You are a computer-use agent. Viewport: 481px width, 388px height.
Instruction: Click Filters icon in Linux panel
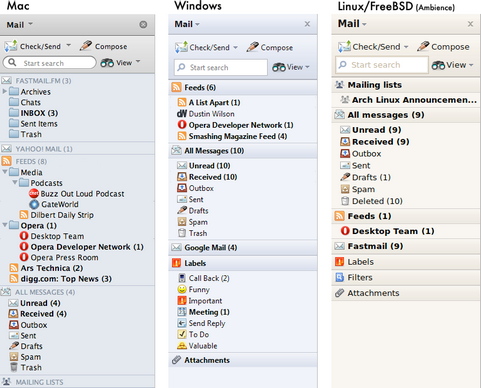pos(339,277)
